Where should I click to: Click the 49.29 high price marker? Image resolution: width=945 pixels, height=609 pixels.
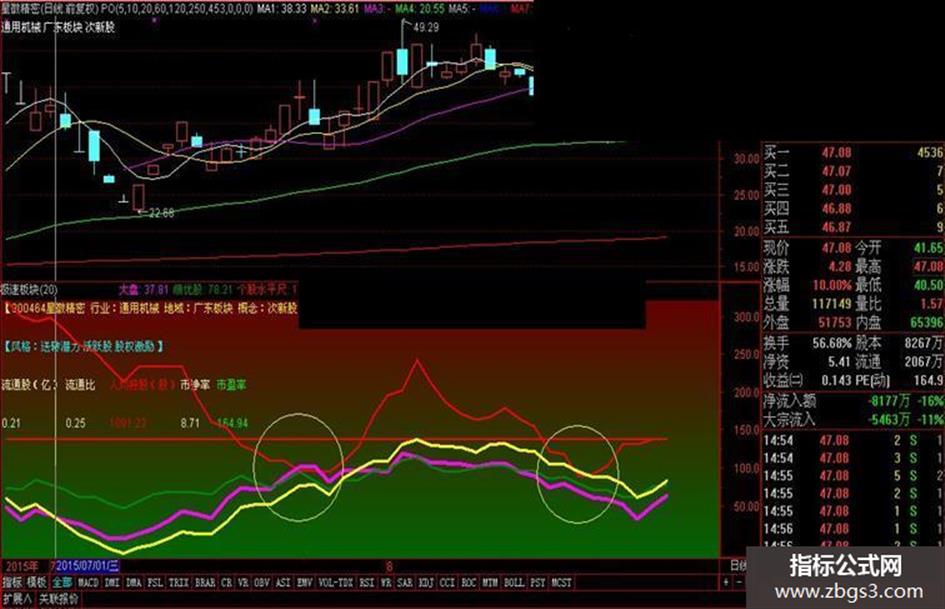click(426, 27)
